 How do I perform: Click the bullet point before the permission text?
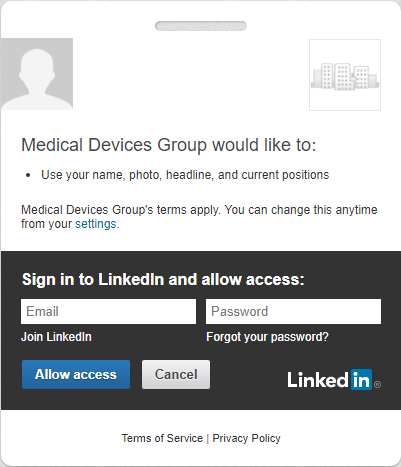(28, 175)
